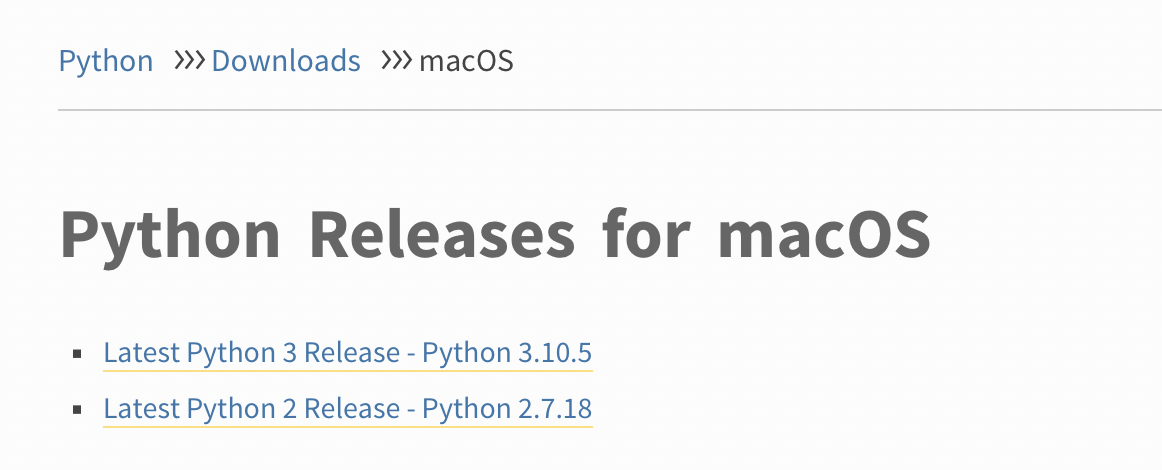Image resolution: width=1162 pixels, height=470 pixels.
Task: Open the Python breadcrumb link
Action: 106,62
